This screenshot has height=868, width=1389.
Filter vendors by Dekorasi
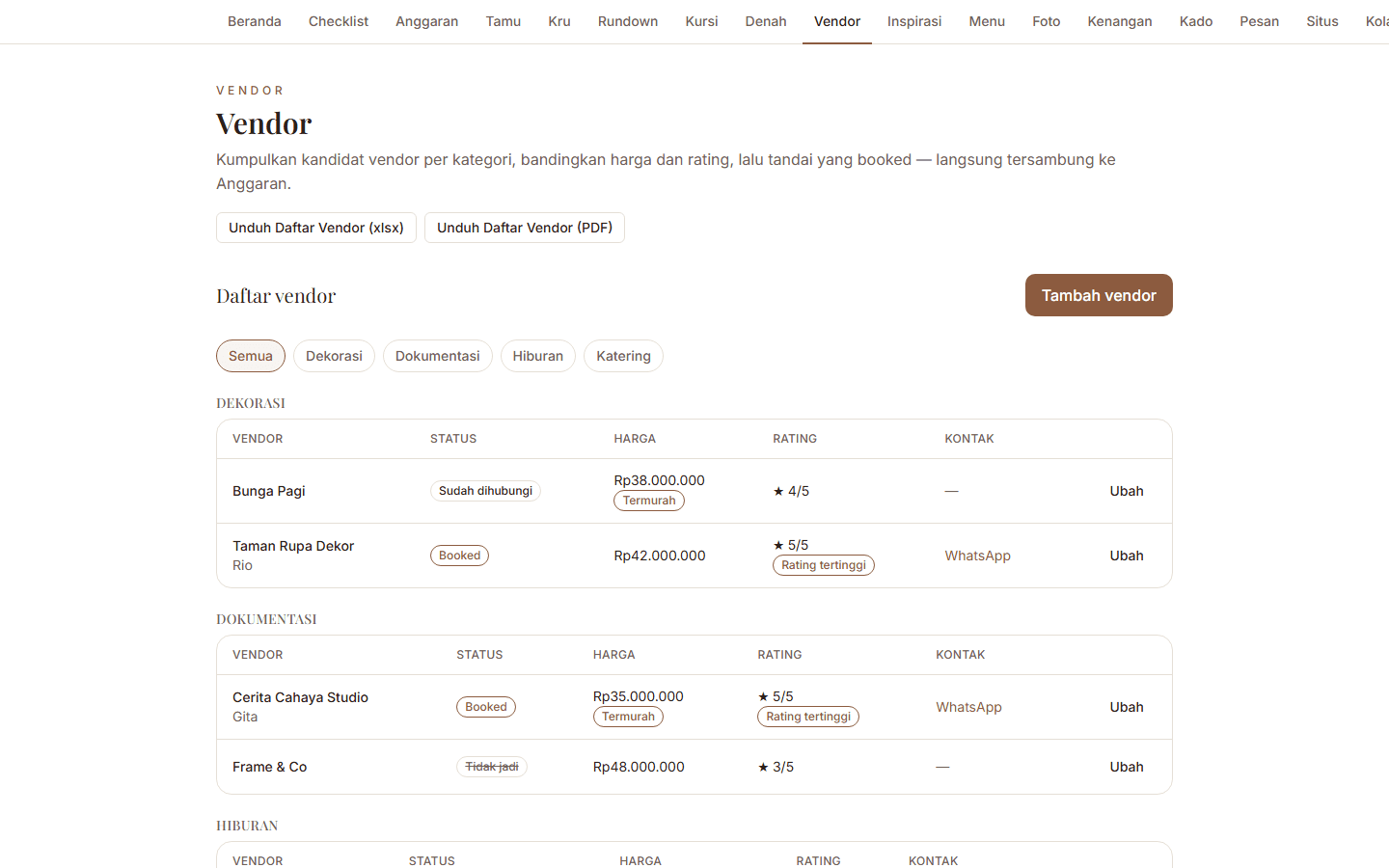click(x=334, y=356)
